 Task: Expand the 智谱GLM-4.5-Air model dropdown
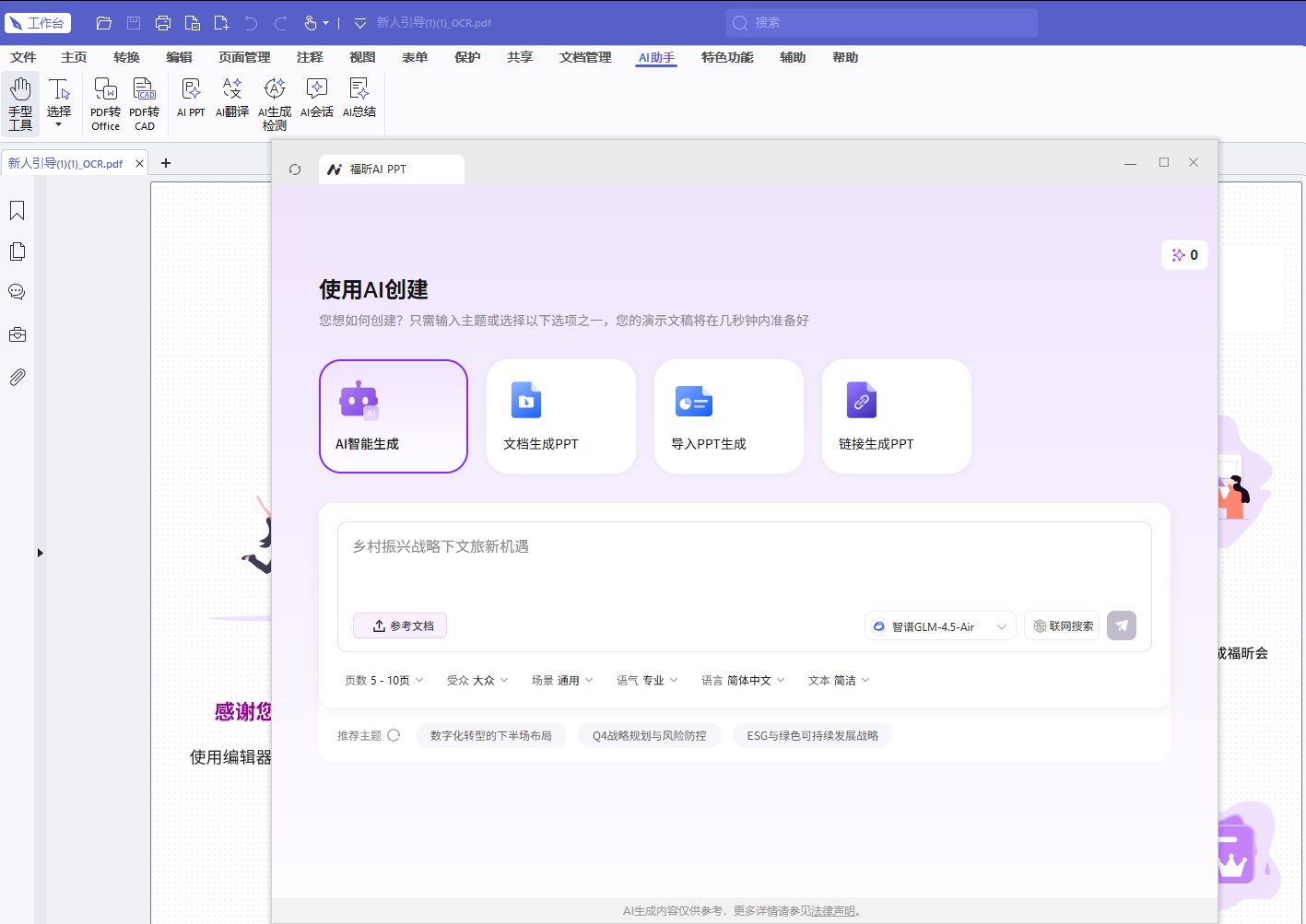pos(940,626)
